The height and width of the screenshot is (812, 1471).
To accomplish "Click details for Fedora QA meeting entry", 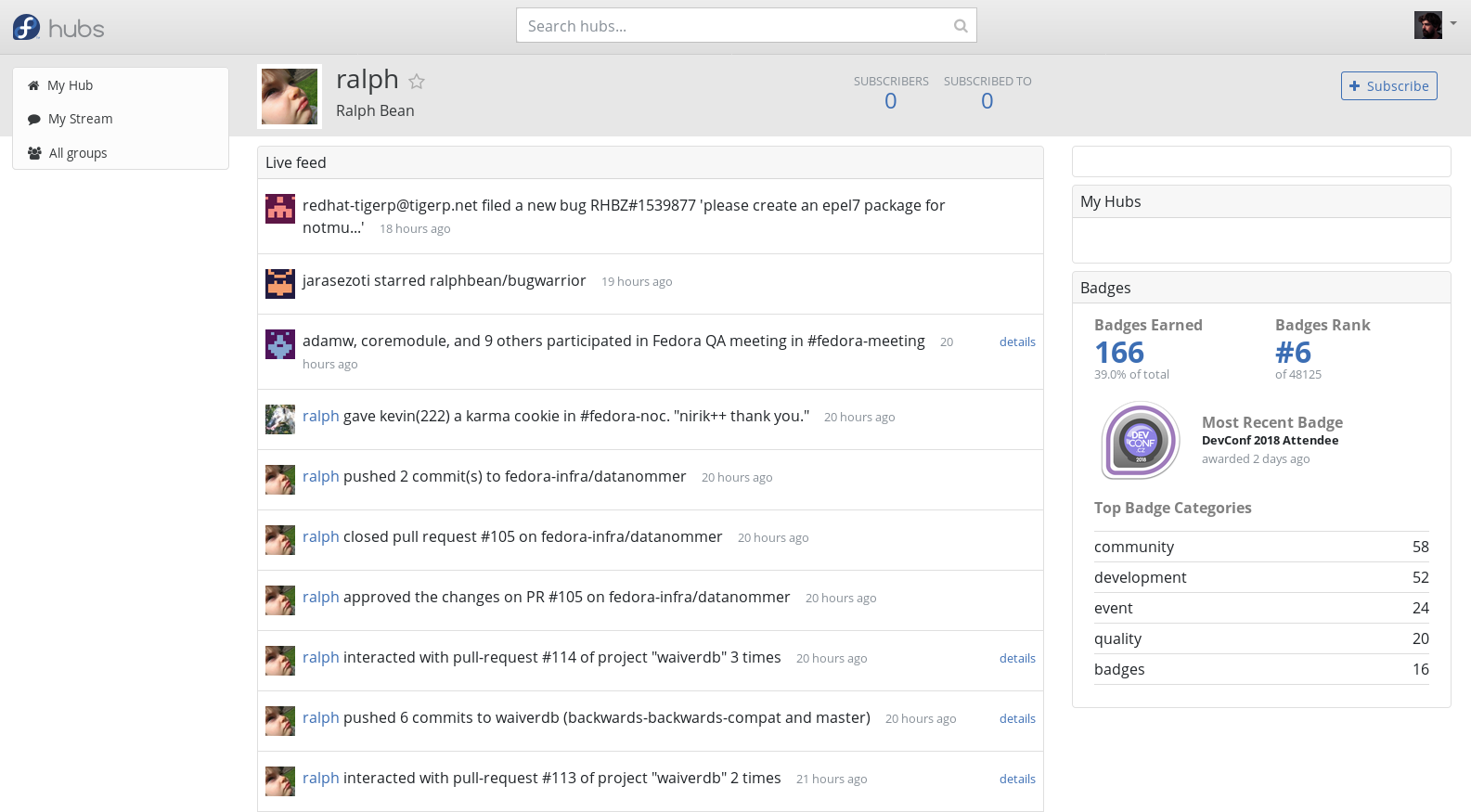I will [1017, 342].
